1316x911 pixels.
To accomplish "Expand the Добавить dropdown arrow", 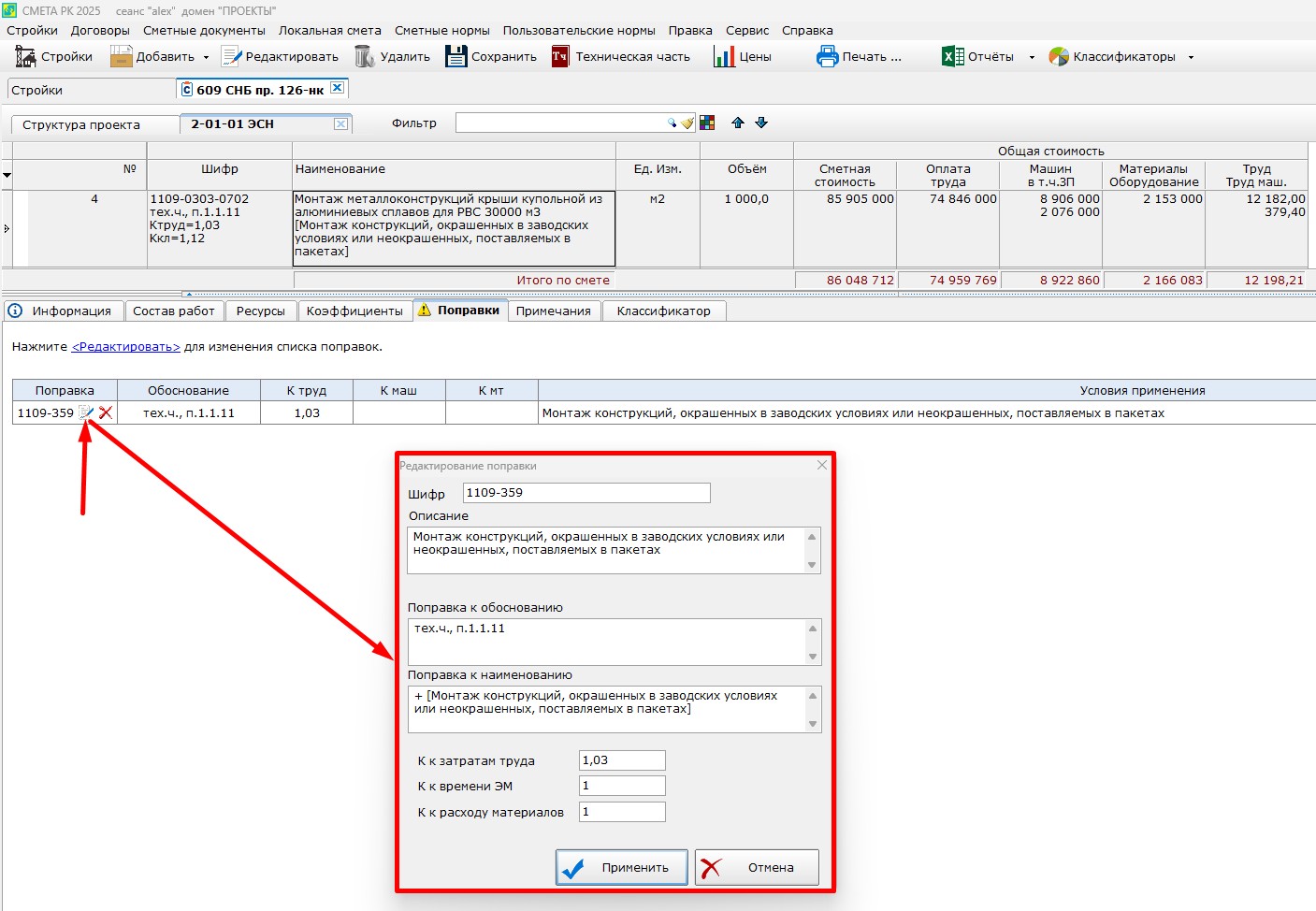I will (207, 58).
